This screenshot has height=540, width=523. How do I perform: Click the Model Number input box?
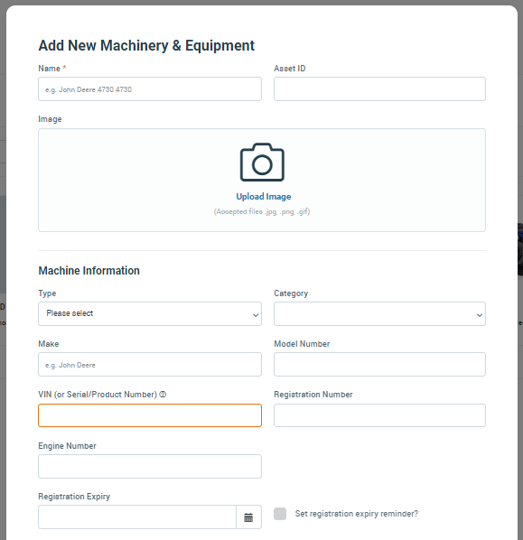(380, 364)
